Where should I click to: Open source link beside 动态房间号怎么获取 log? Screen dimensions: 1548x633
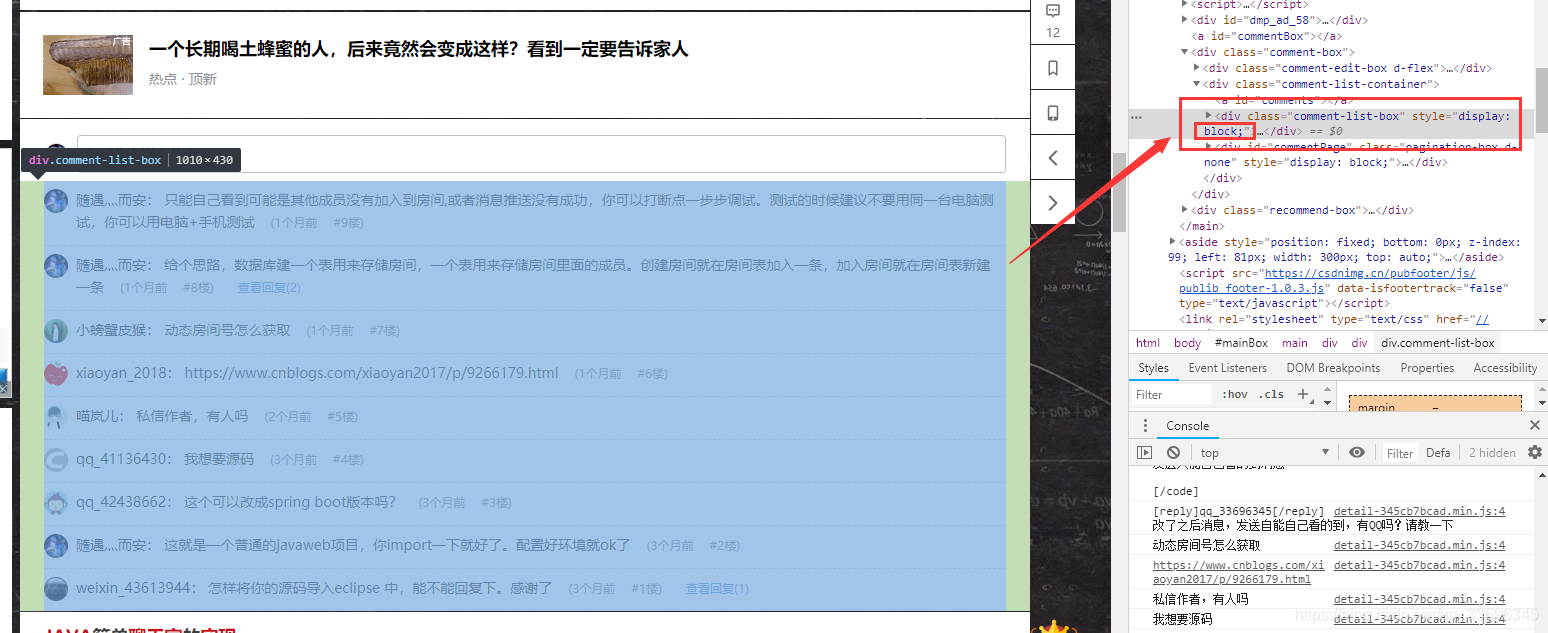pos(1419,546)
